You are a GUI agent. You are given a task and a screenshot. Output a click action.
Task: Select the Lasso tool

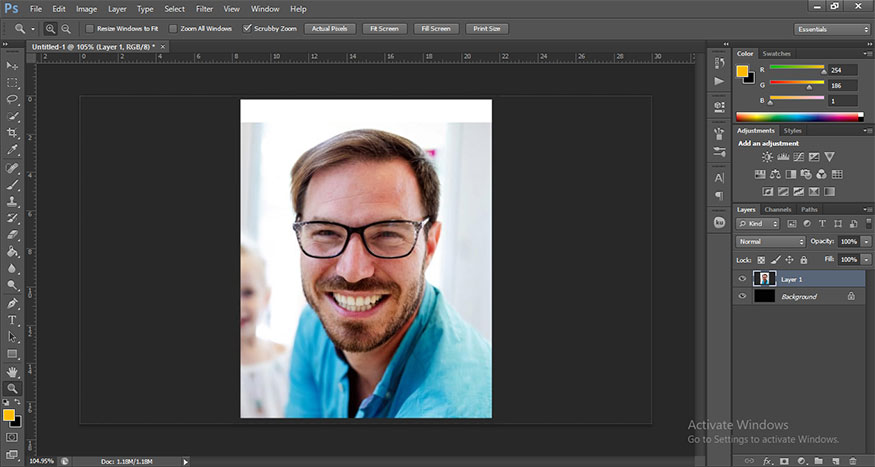click(12, 99)
